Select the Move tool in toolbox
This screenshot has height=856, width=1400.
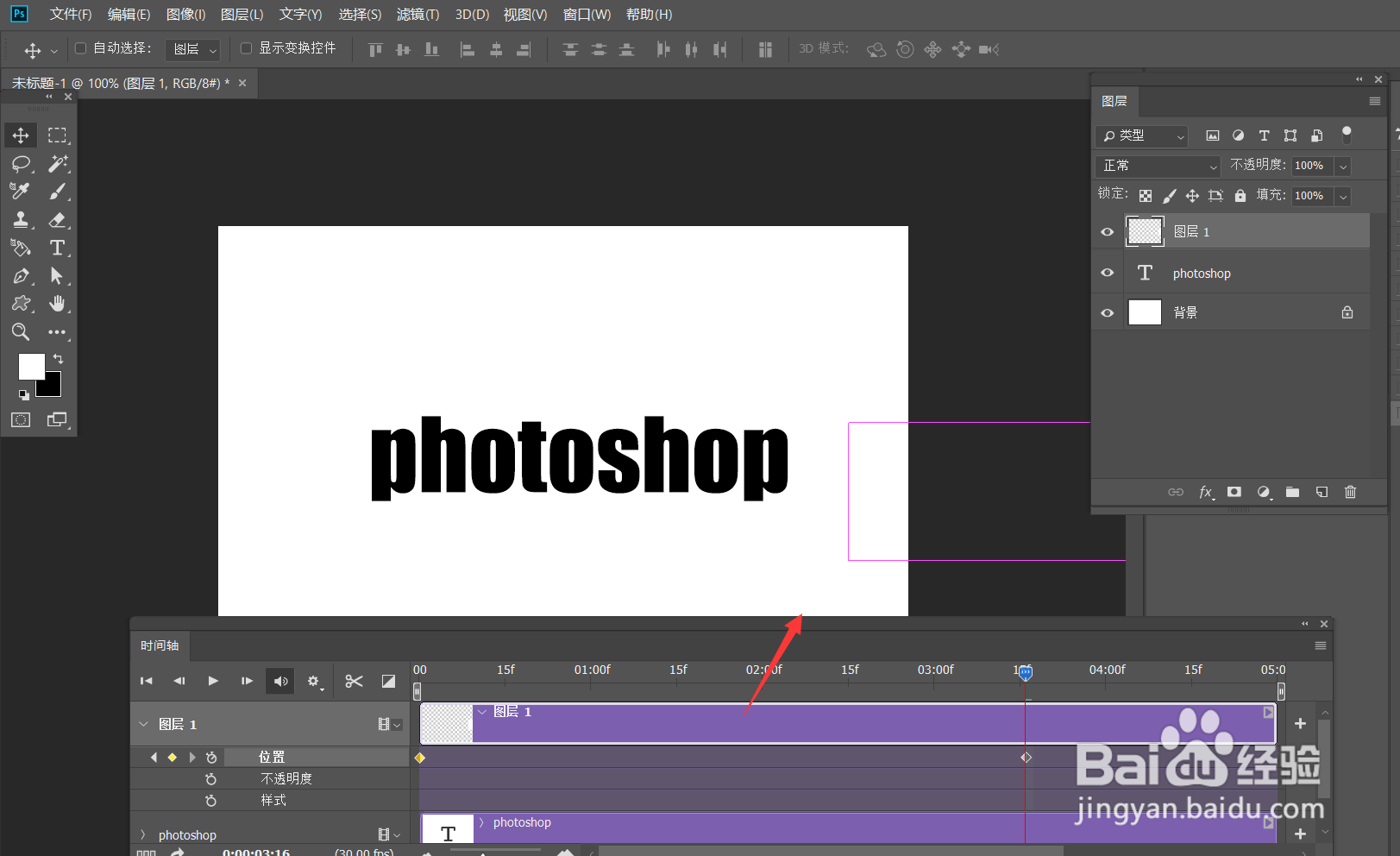[21, 135]
